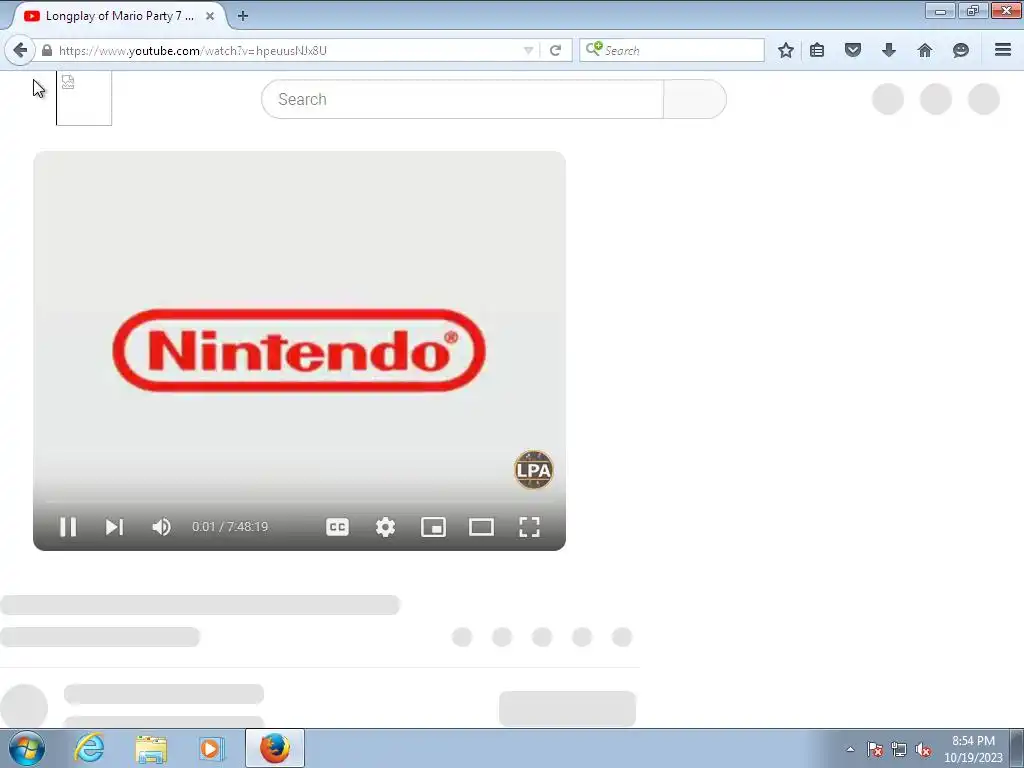
Task: Click the Nintendo logo video frame
Action: 299,351
